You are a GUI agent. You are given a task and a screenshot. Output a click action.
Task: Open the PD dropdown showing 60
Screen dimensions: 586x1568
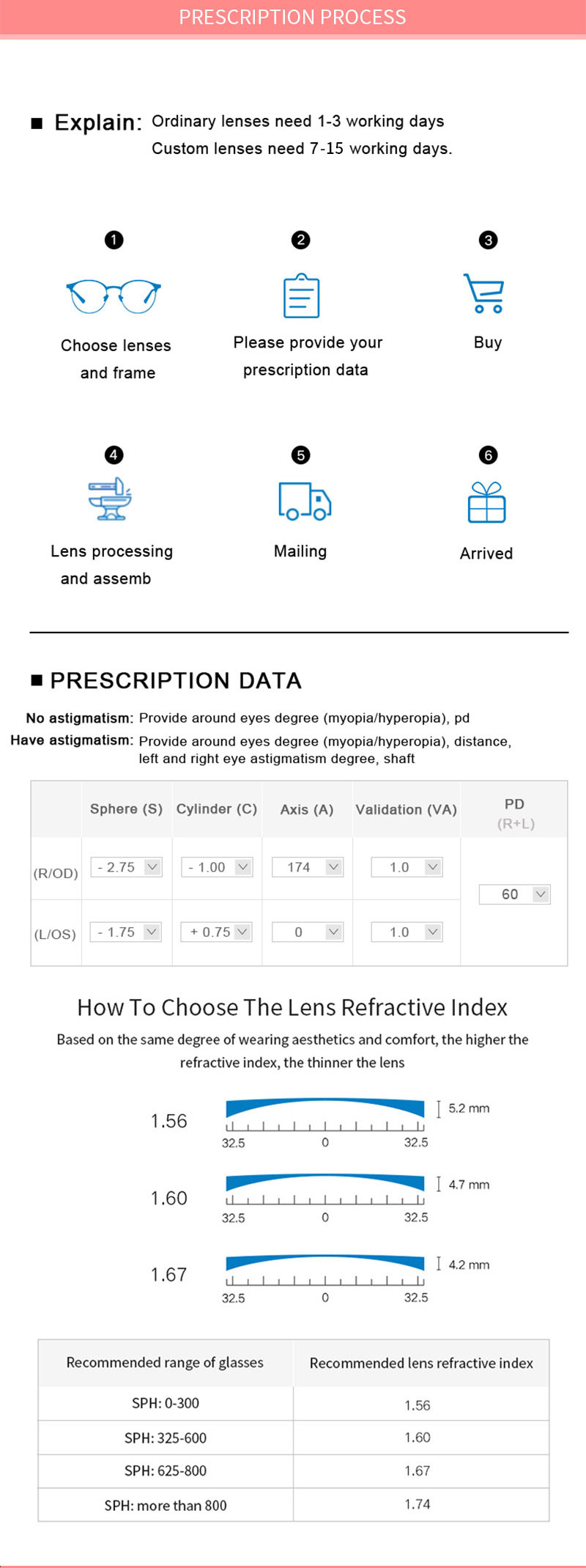pyautogui.click(x=514, y=894)
